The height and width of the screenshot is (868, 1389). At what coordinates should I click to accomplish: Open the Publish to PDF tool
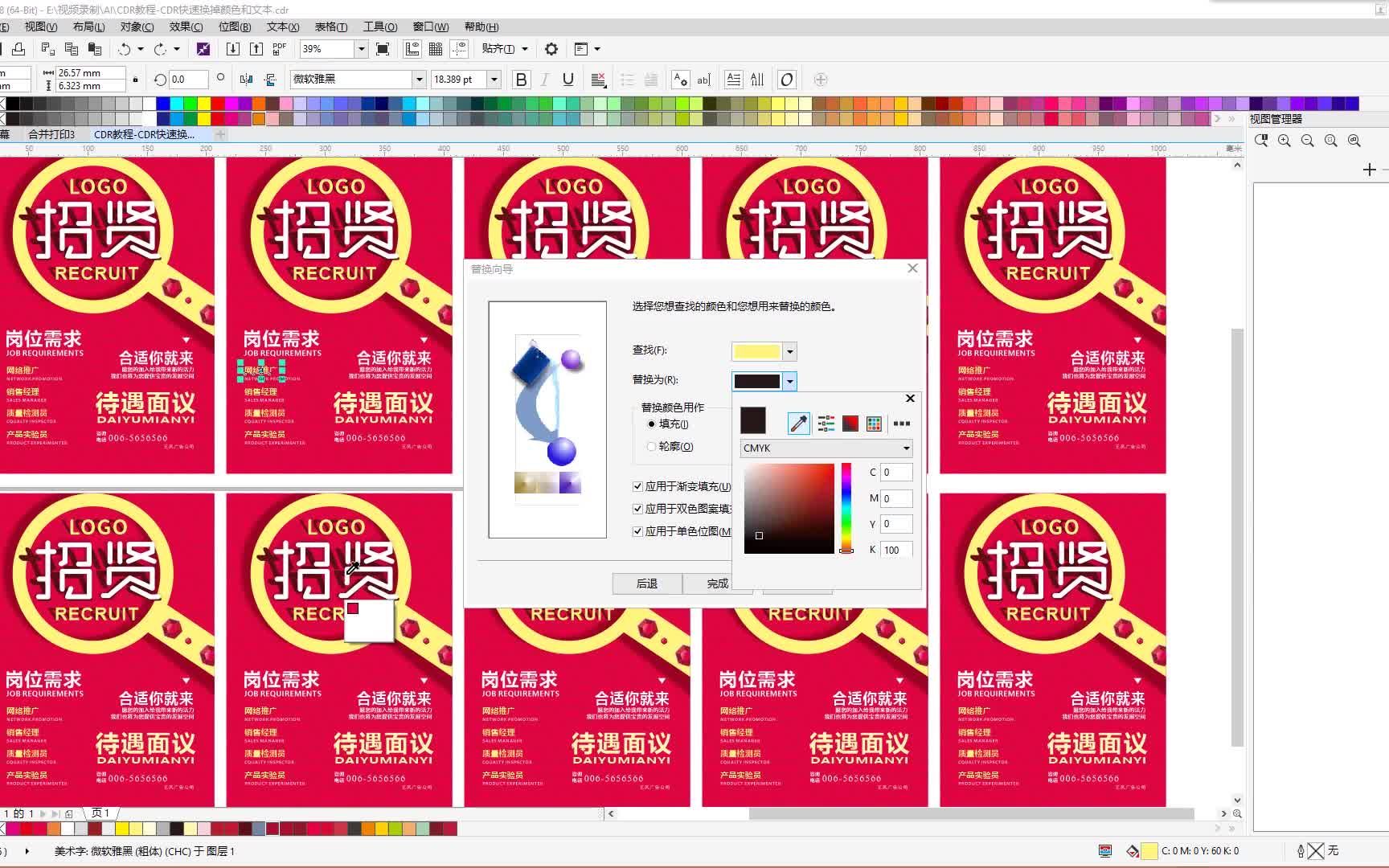coord(279,49)
